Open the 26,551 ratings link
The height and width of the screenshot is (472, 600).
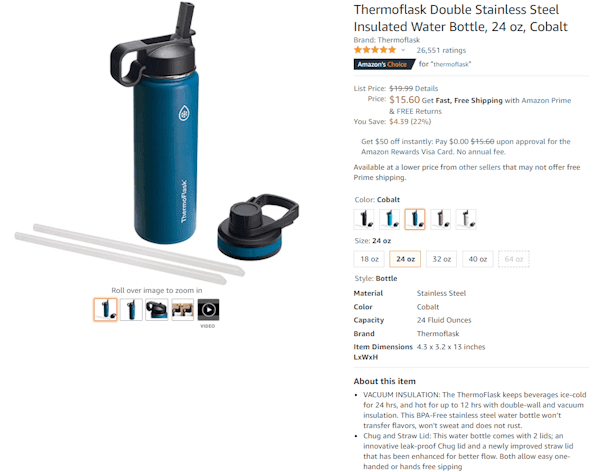[441, 50]
